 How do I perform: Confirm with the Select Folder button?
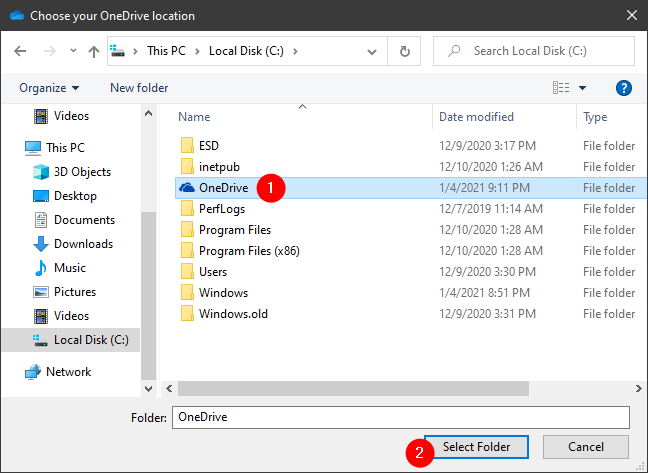pyautogui.click(x=476, y=447)
